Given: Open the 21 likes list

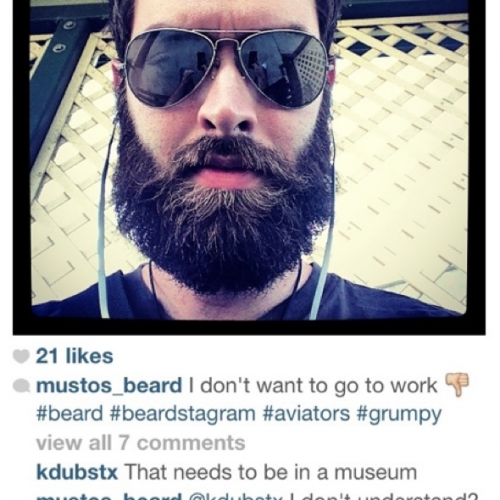Looking at the screenshot, I should [x=75, y=356].
